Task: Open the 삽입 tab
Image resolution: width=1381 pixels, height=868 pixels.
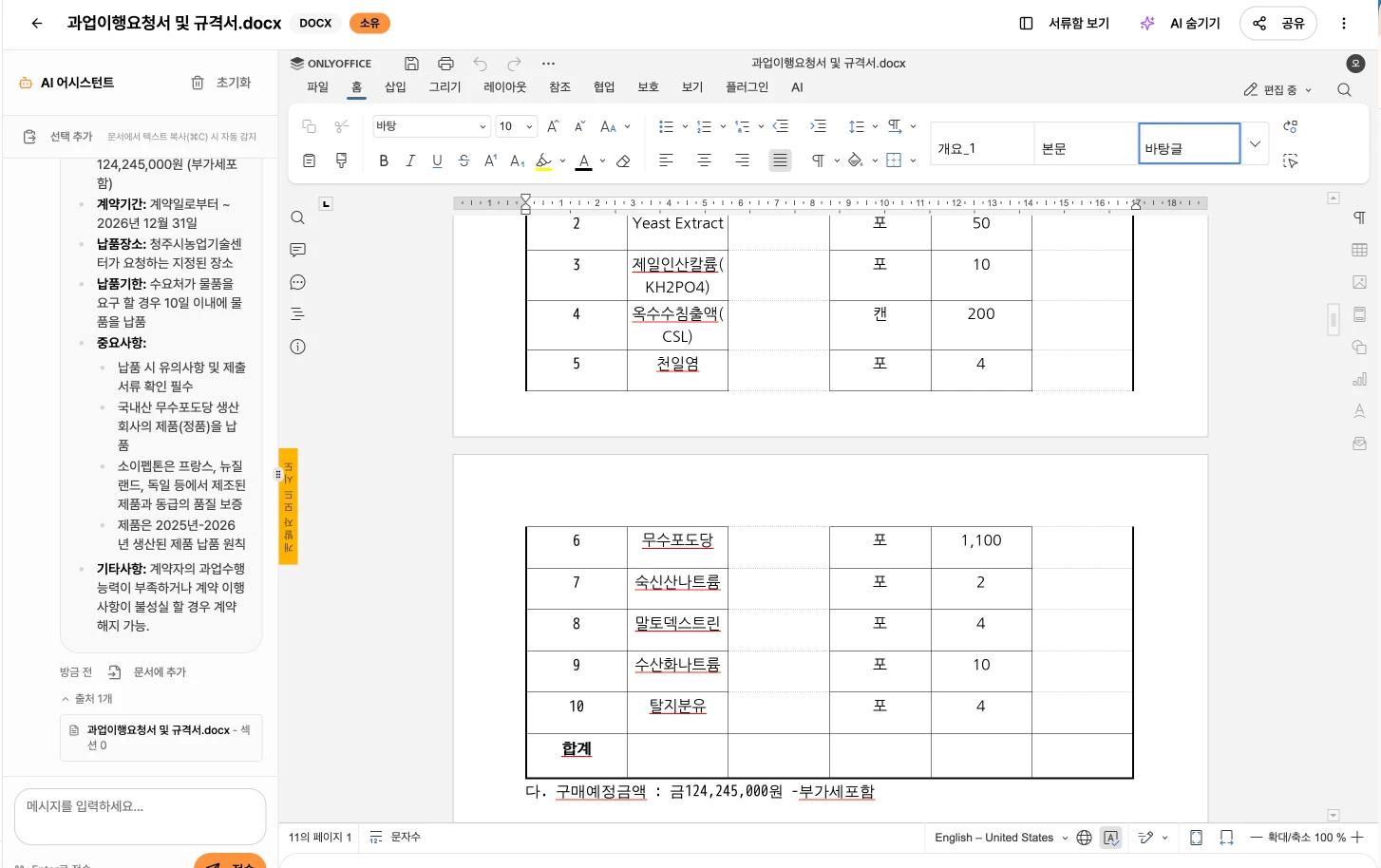Action: (x=395, y=87)
